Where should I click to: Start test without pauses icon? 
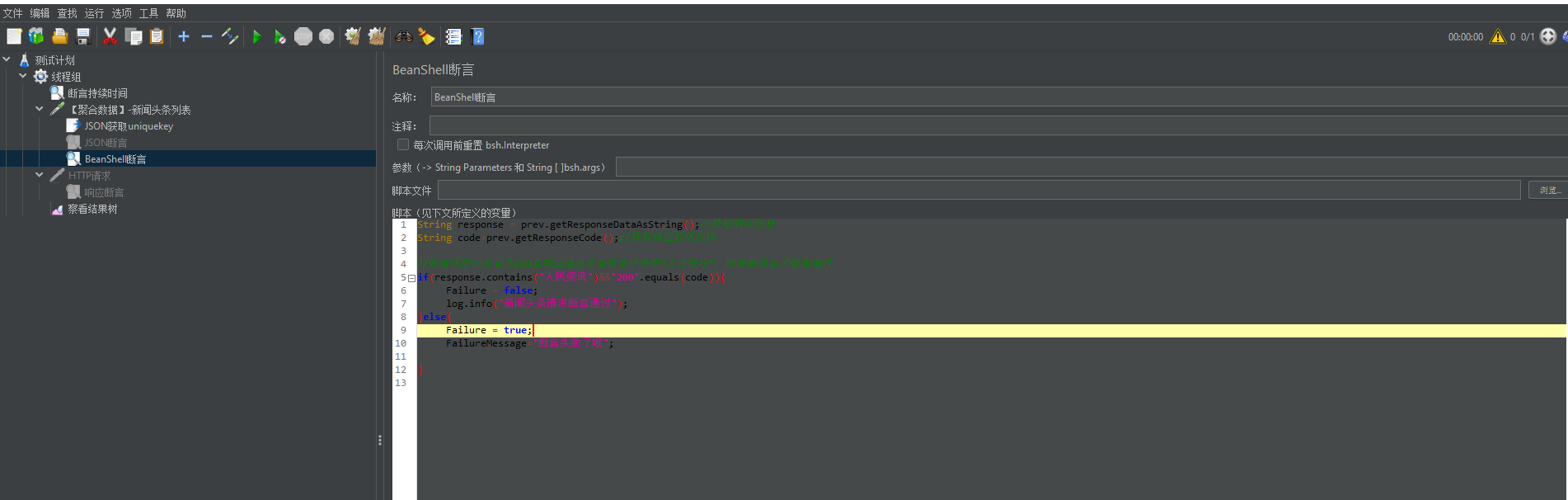(280, 36)
